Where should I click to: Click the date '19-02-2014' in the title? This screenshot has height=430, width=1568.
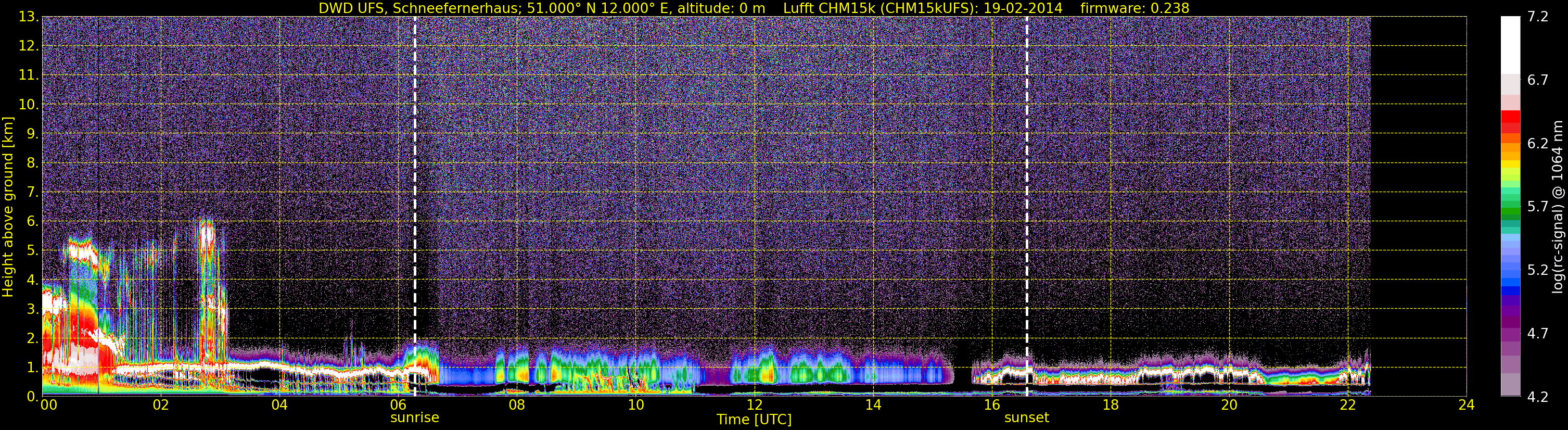point(1023,8)
